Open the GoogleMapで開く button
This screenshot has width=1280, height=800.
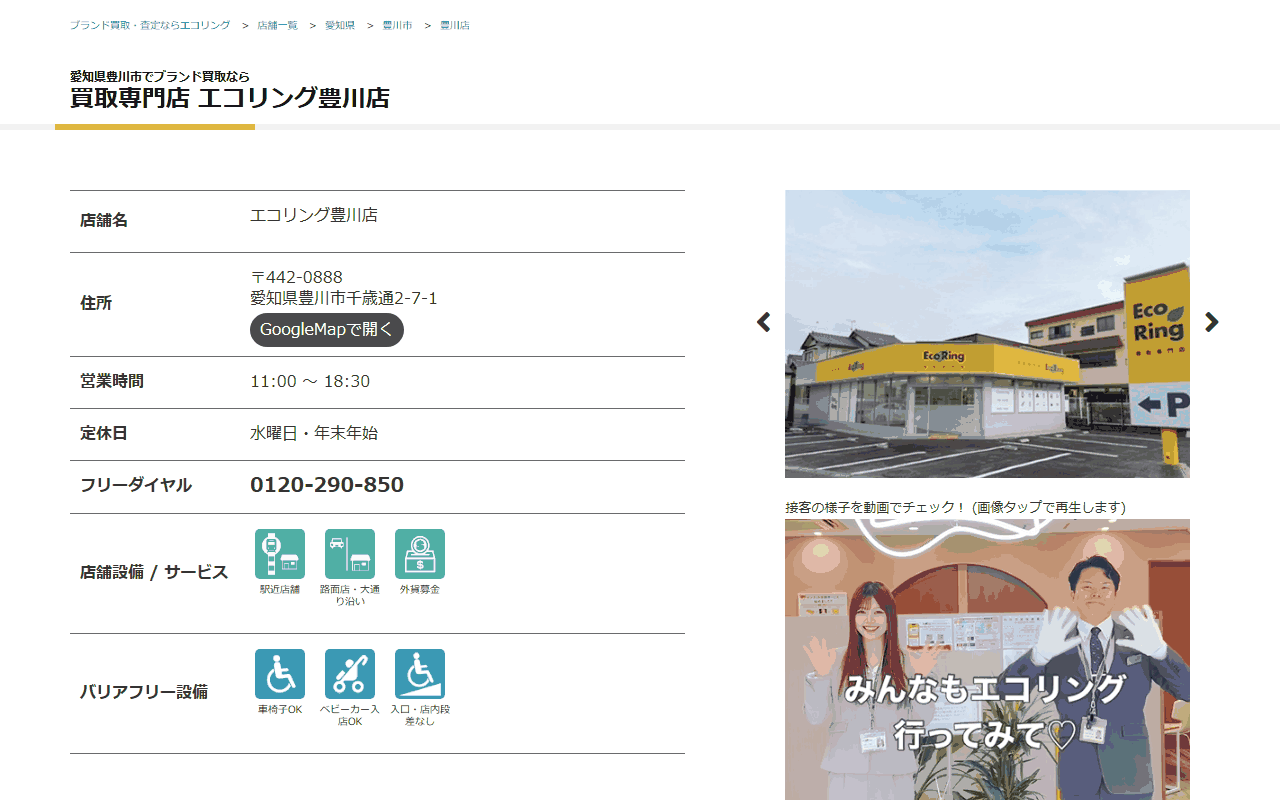point(327,330)
